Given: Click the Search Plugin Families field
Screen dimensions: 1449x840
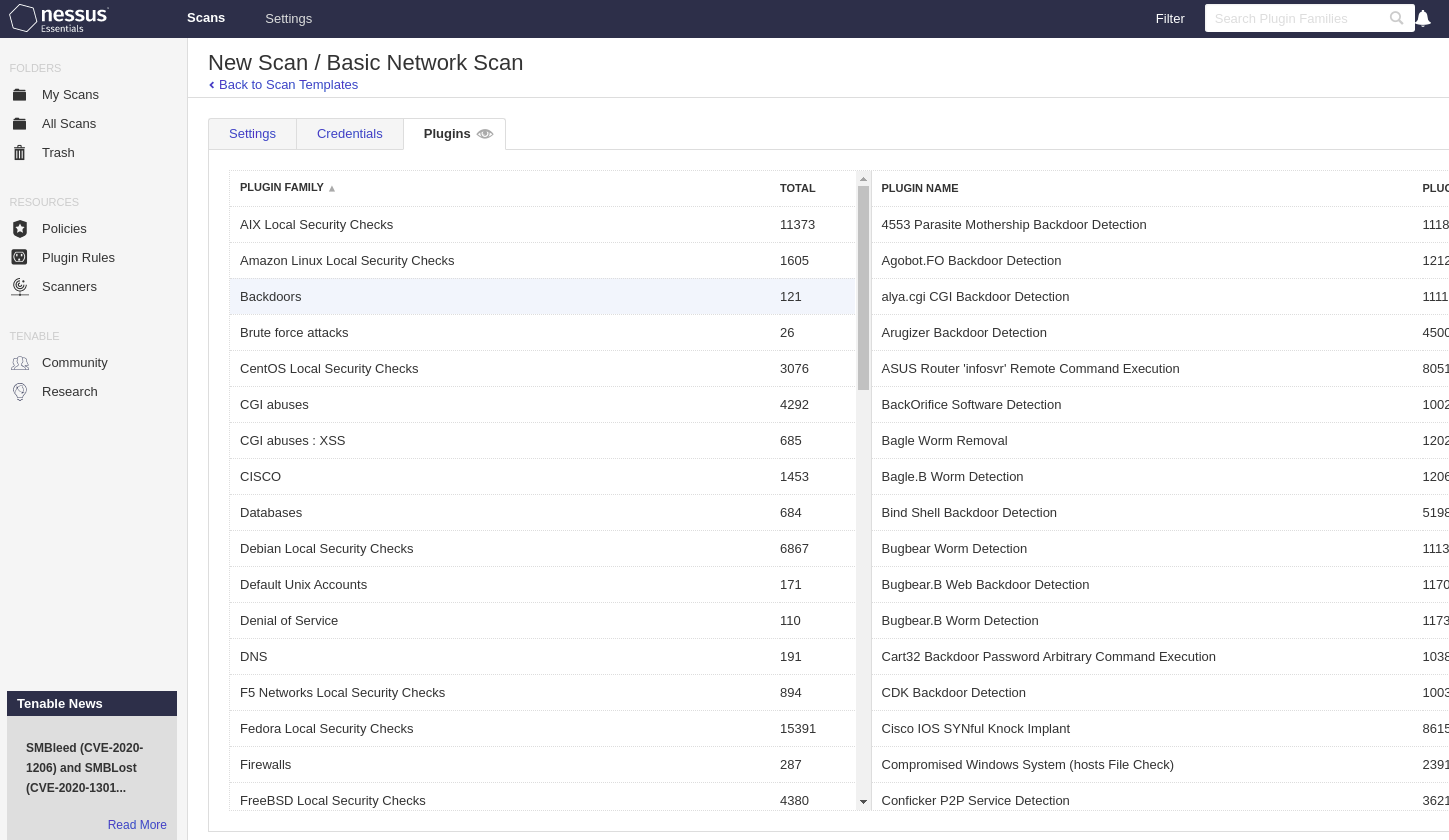Looking at the screenshot, I should pyautogui.click(x=1295, y=18).
